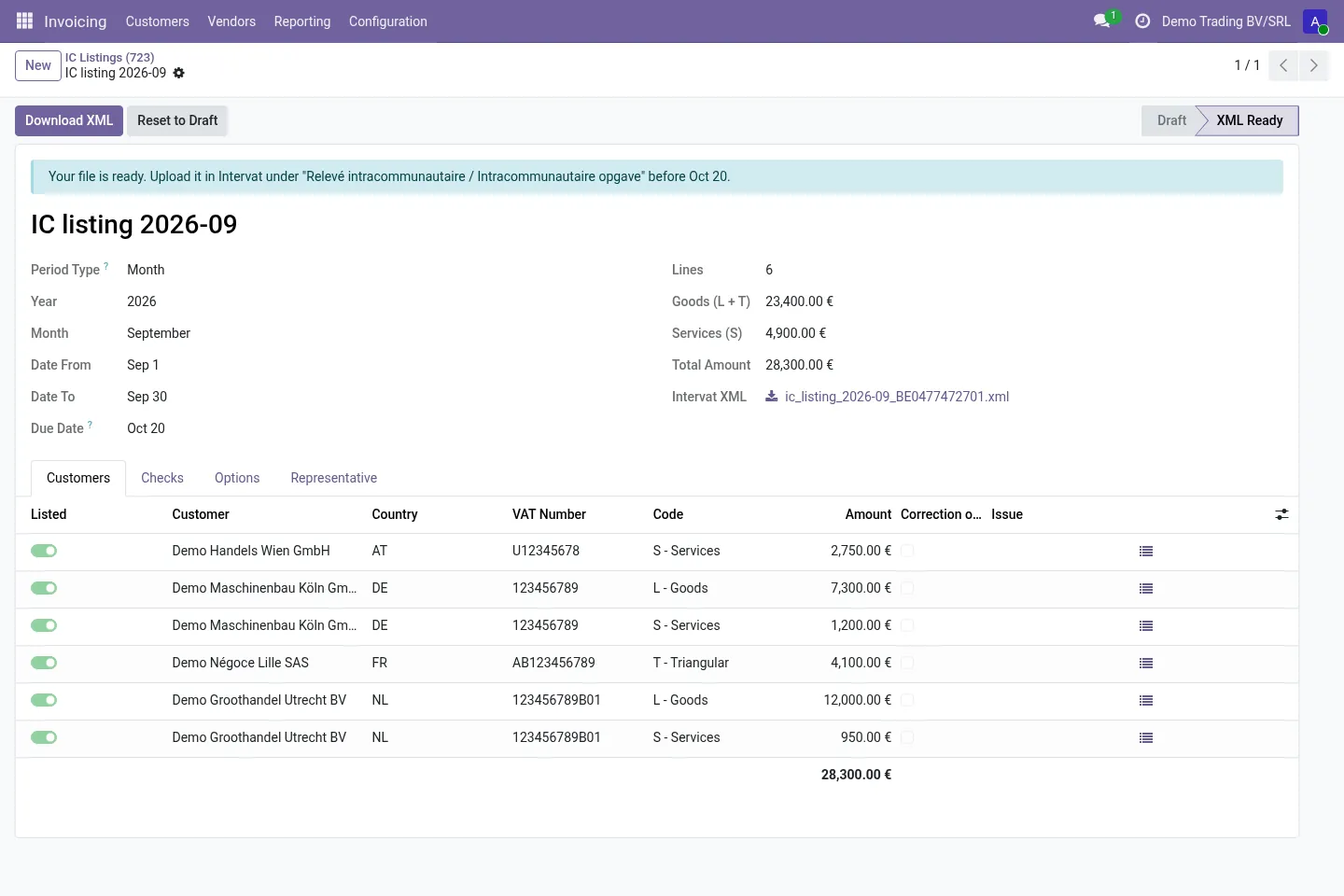Open the details list icon for the 7,300.00 € row
This screenshot has height=896, width=1344.
(1146, 589)
